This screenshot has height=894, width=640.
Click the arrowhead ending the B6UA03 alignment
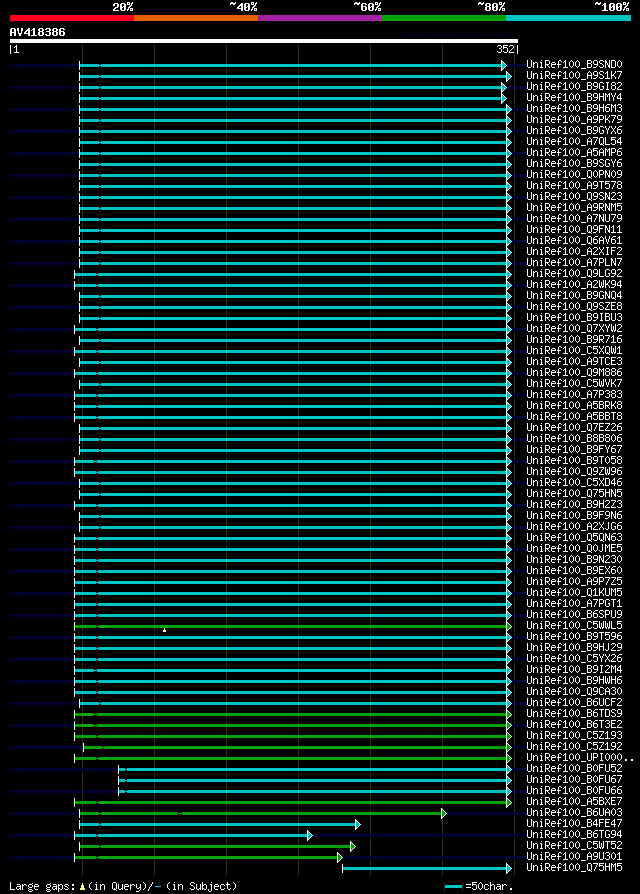(x=444, y=814)
